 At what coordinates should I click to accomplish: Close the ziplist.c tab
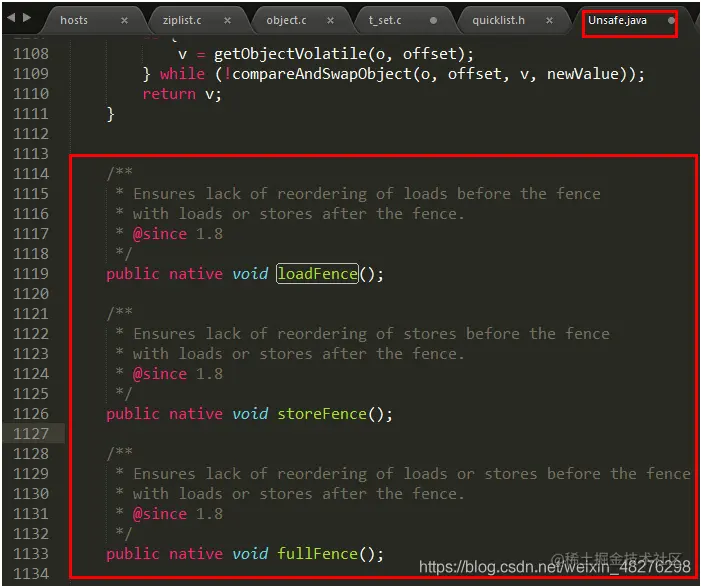(227, 21)
